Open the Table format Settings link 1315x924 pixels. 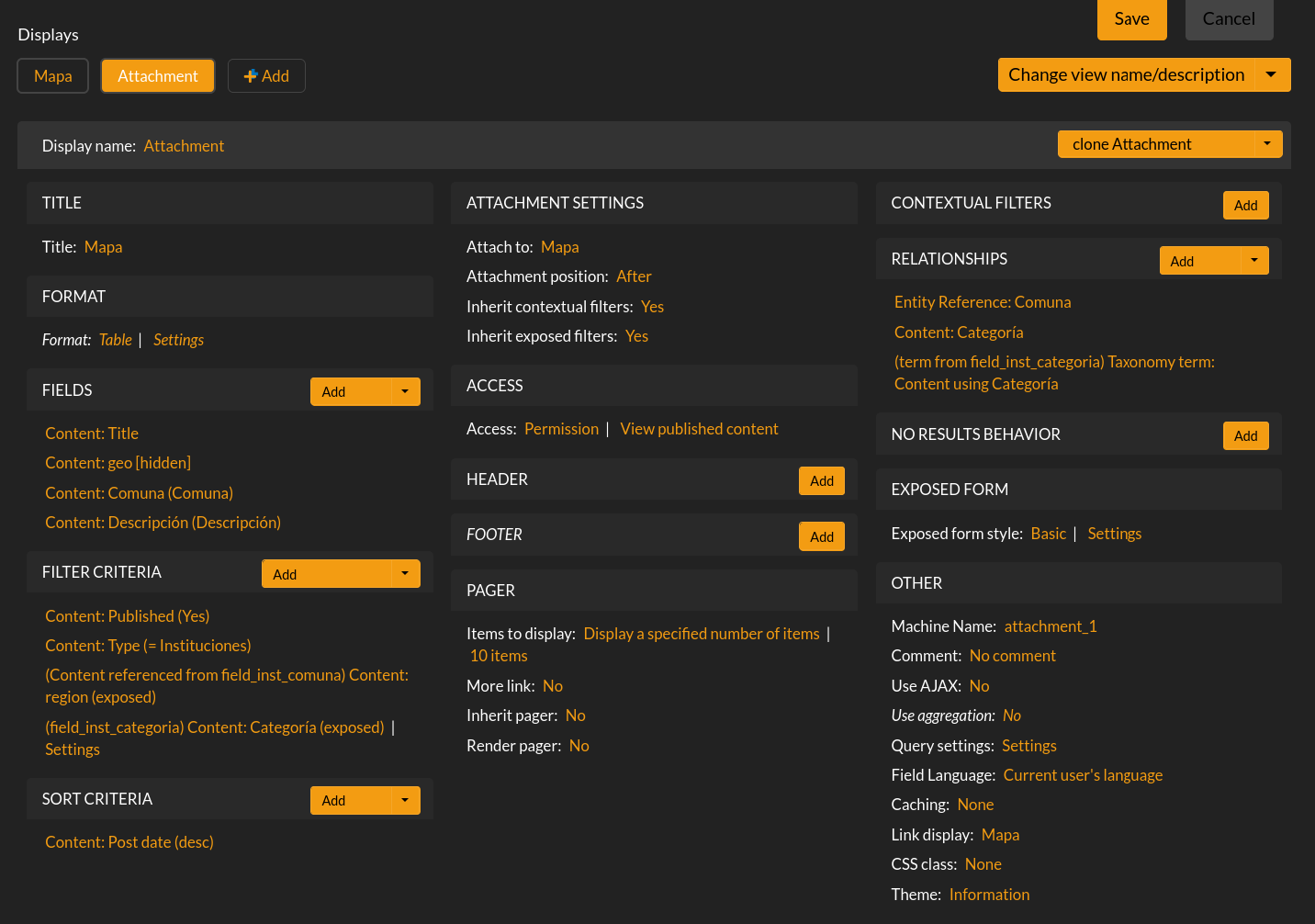click(x=178, y=340)
